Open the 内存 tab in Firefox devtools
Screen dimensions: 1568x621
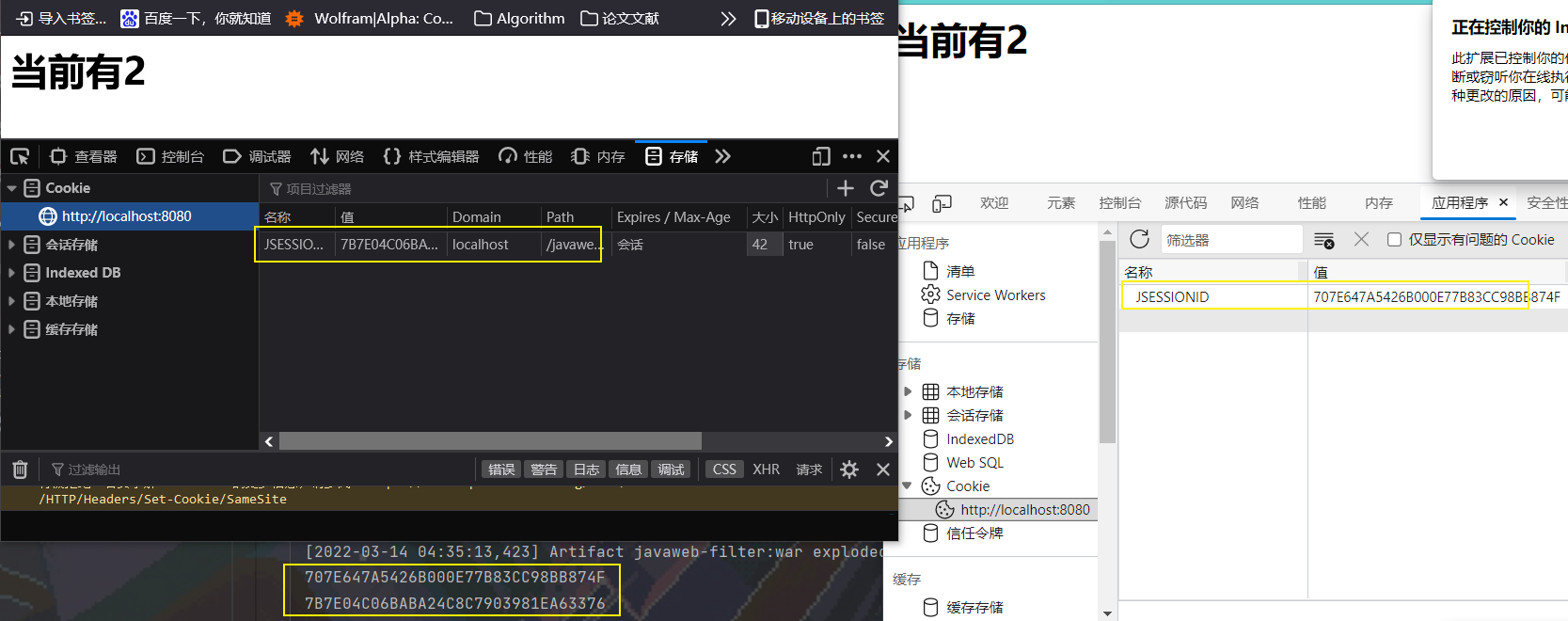click(x=598, y=156)
